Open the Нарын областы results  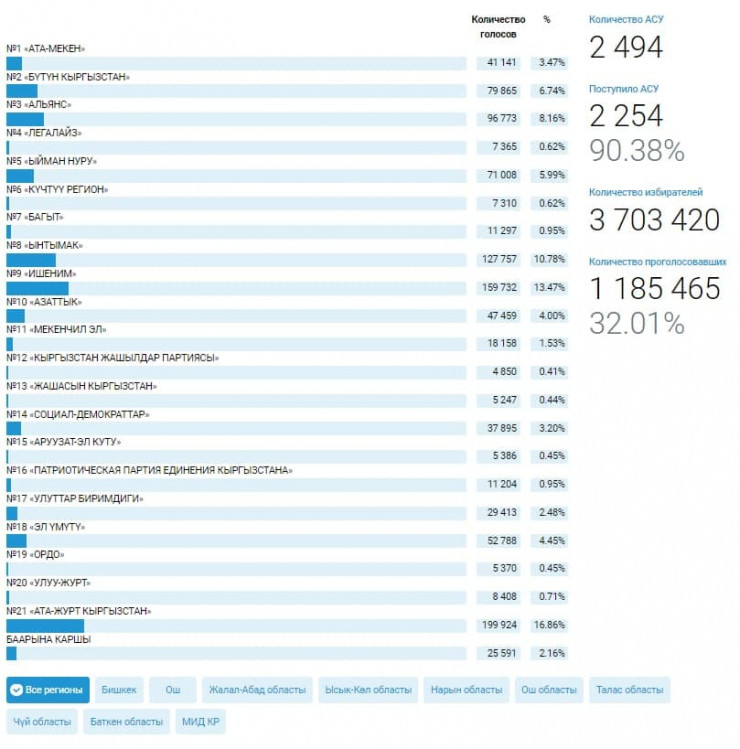tap(466, 690)
